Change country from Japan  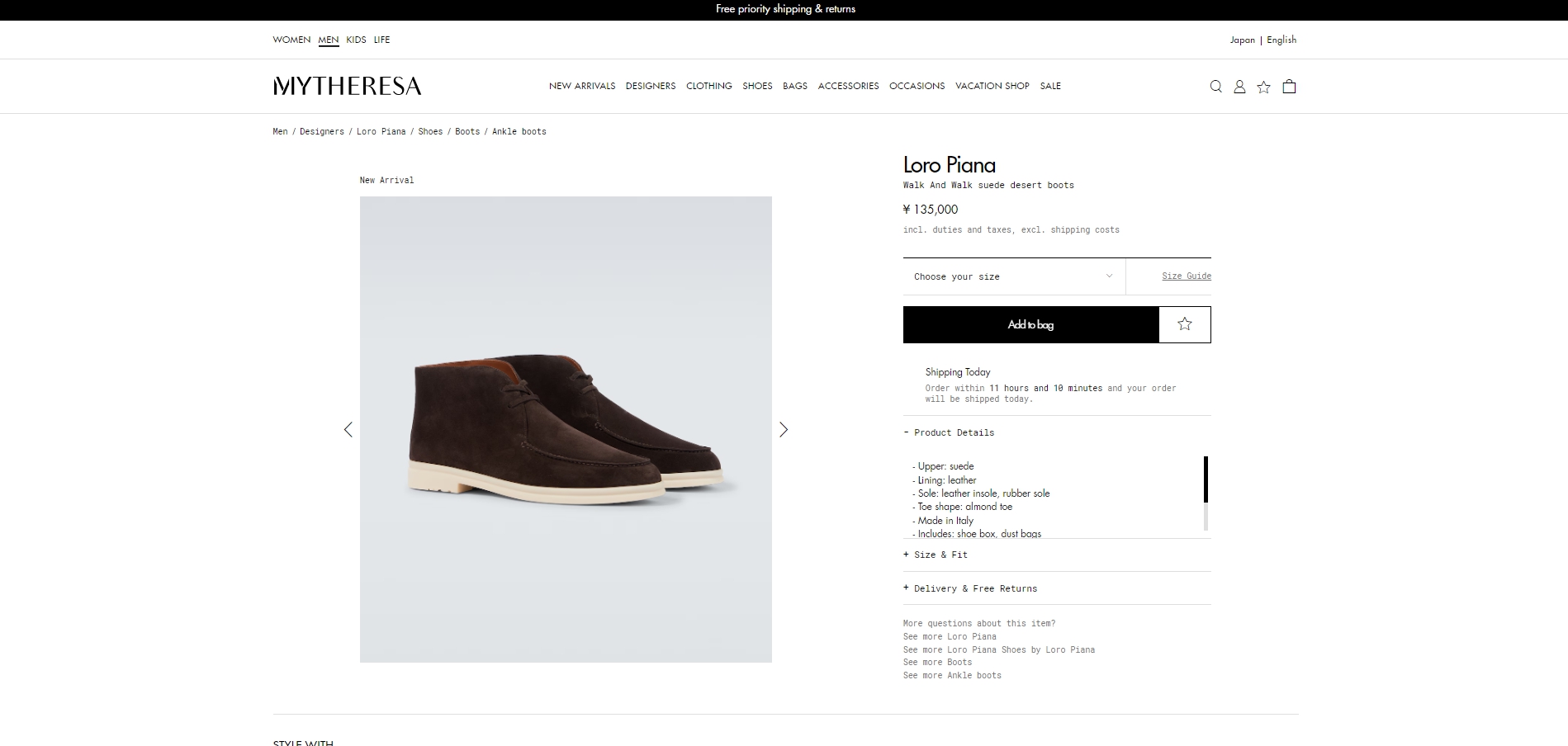pos(1242,40)
